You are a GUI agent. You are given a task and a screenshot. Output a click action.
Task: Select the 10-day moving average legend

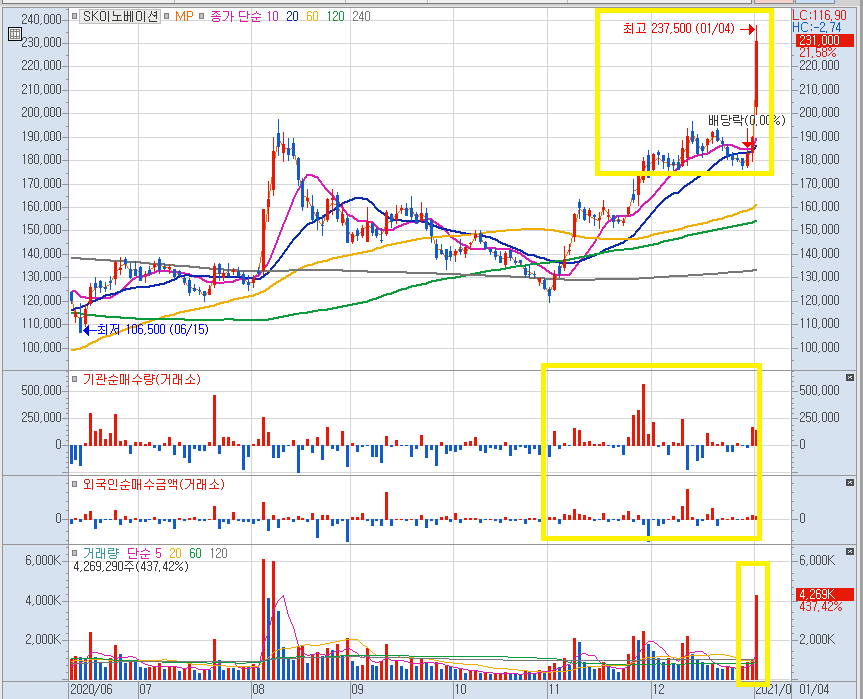coord(272,17)
